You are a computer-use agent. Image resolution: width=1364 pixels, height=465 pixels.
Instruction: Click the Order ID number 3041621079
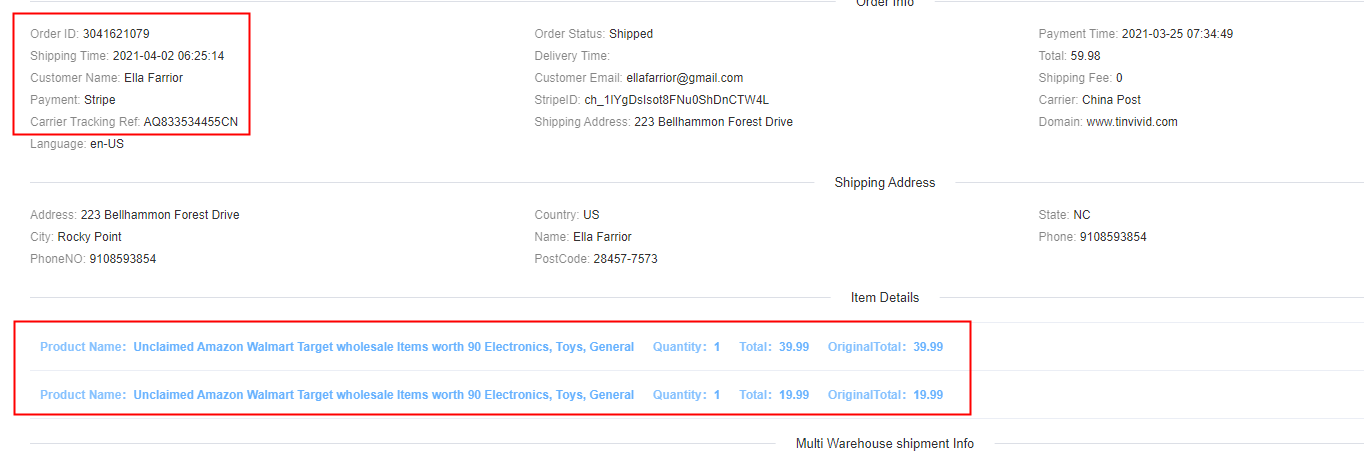116,34
